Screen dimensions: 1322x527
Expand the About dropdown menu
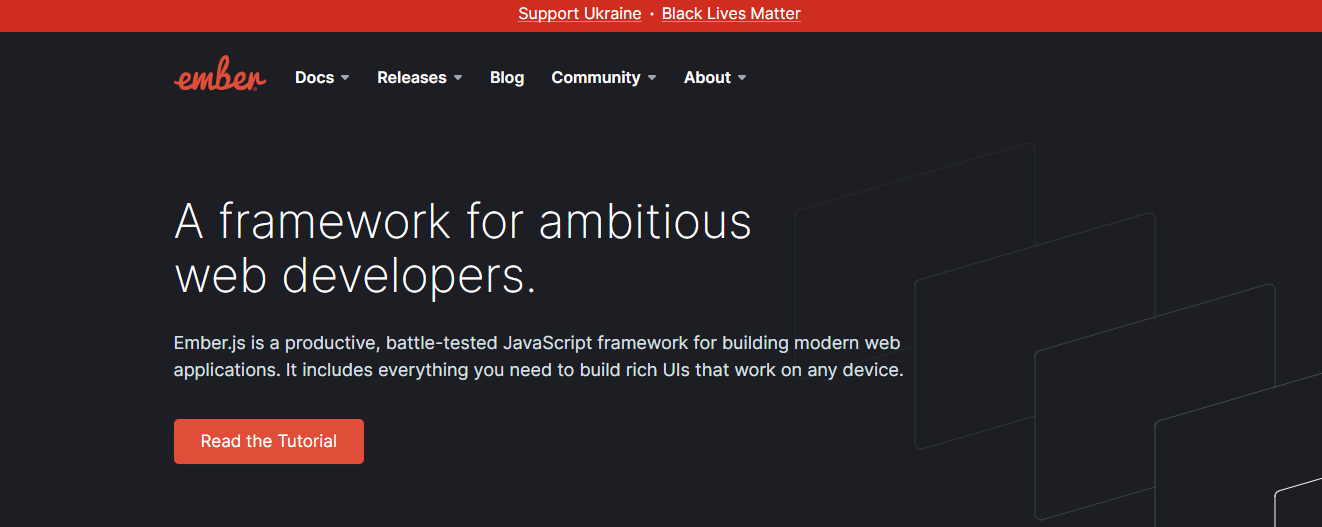715,77
